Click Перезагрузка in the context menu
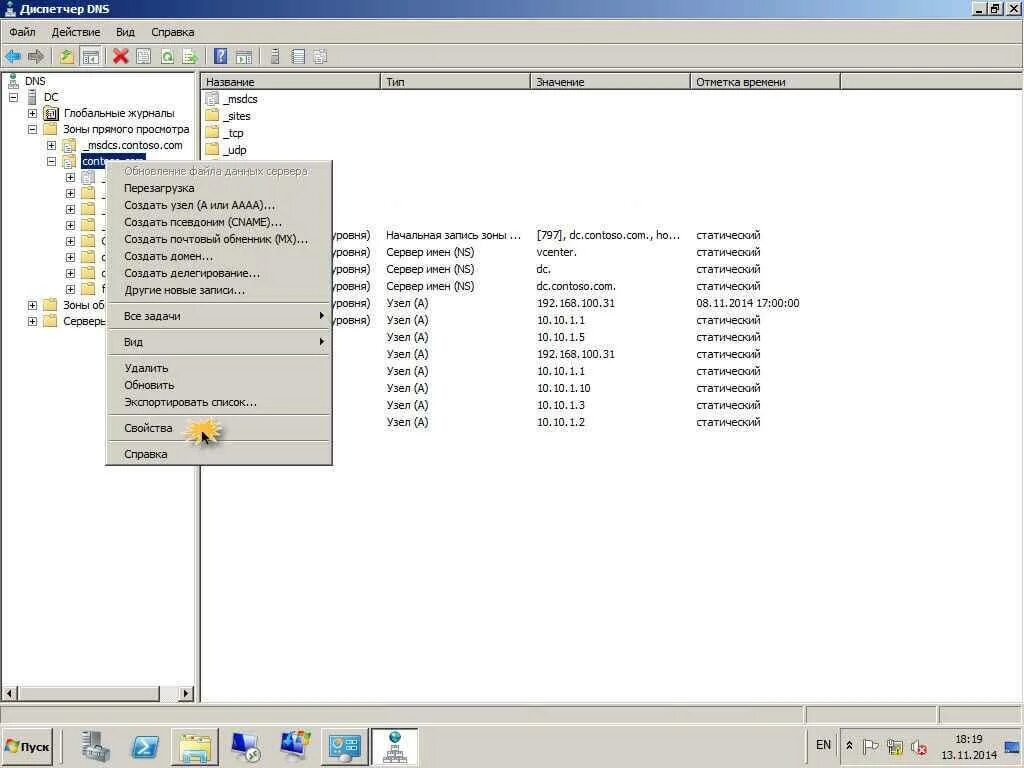Image resolution: width=1024 pixels, height=768 pixels. point(159,188)
